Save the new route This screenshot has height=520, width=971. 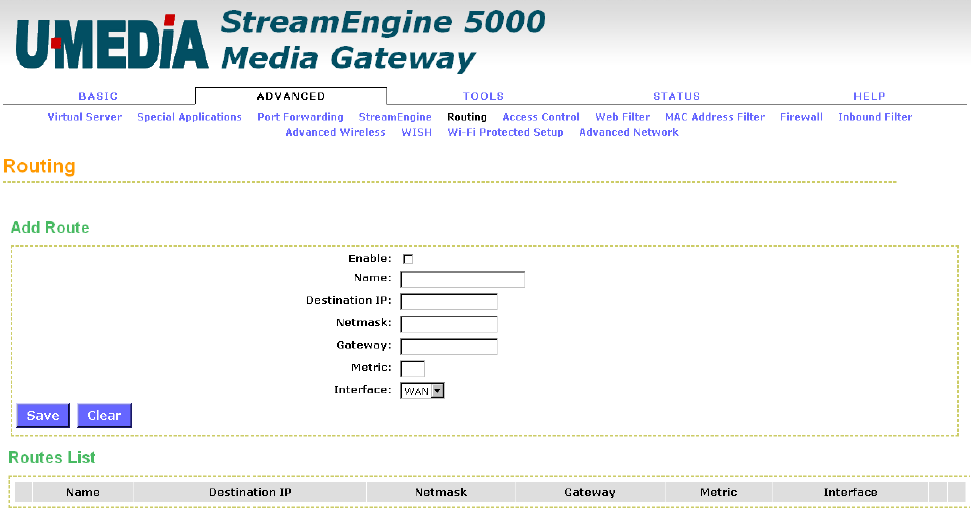43,415
